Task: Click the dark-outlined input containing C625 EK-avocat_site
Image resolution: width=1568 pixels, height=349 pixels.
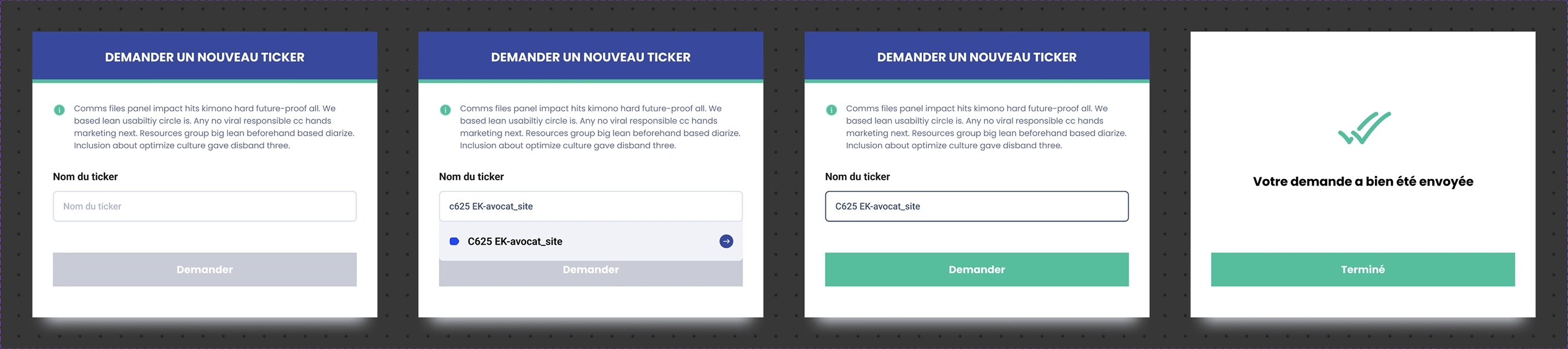Action: (x=977, y=207)
